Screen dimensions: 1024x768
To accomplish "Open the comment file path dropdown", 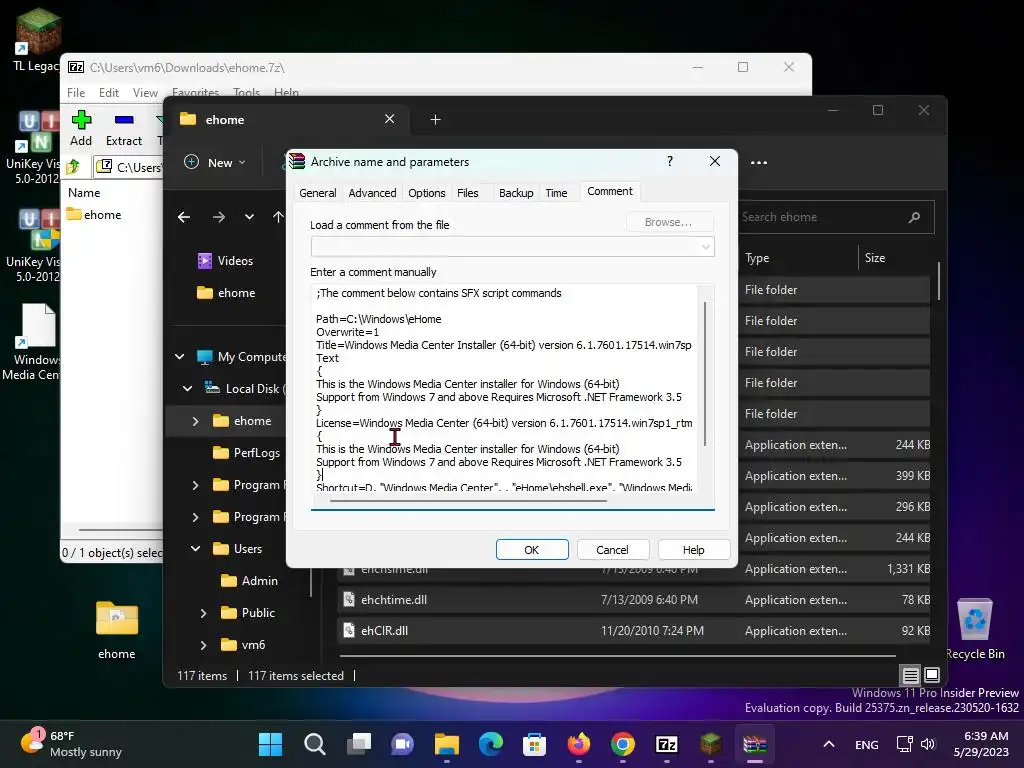I will [x=705, y=247].
